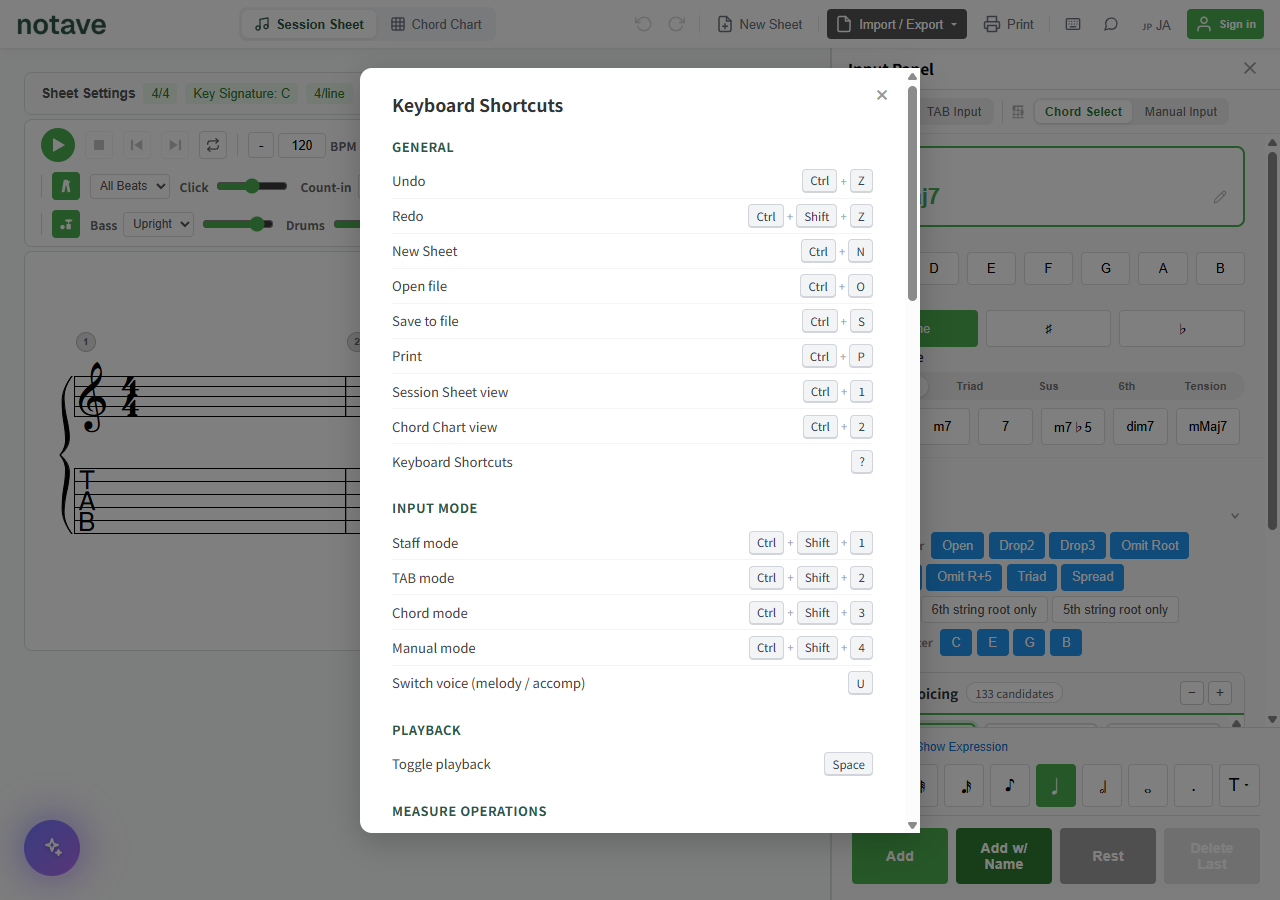Click the Undo arrow icon in top toolbar
This screenshot has width=1280, height=900.
point(643,24)
